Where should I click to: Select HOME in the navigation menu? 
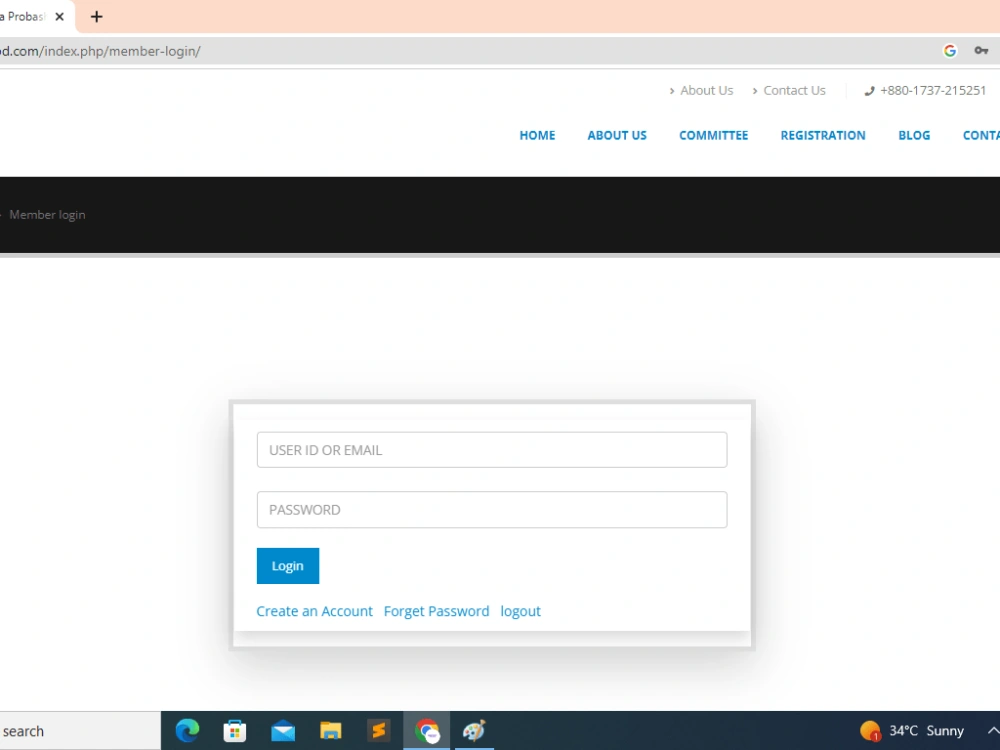coord(537,135)
